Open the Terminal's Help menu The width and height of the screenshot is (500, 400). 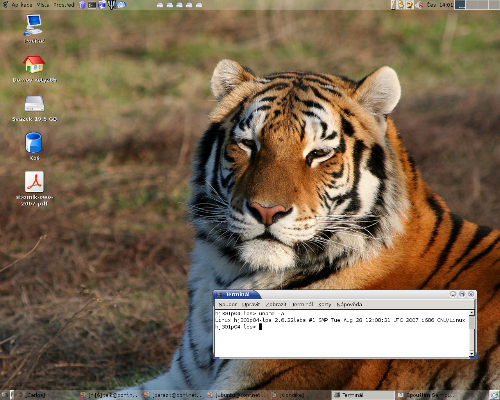pyautogui.click(x=349, y=304)
